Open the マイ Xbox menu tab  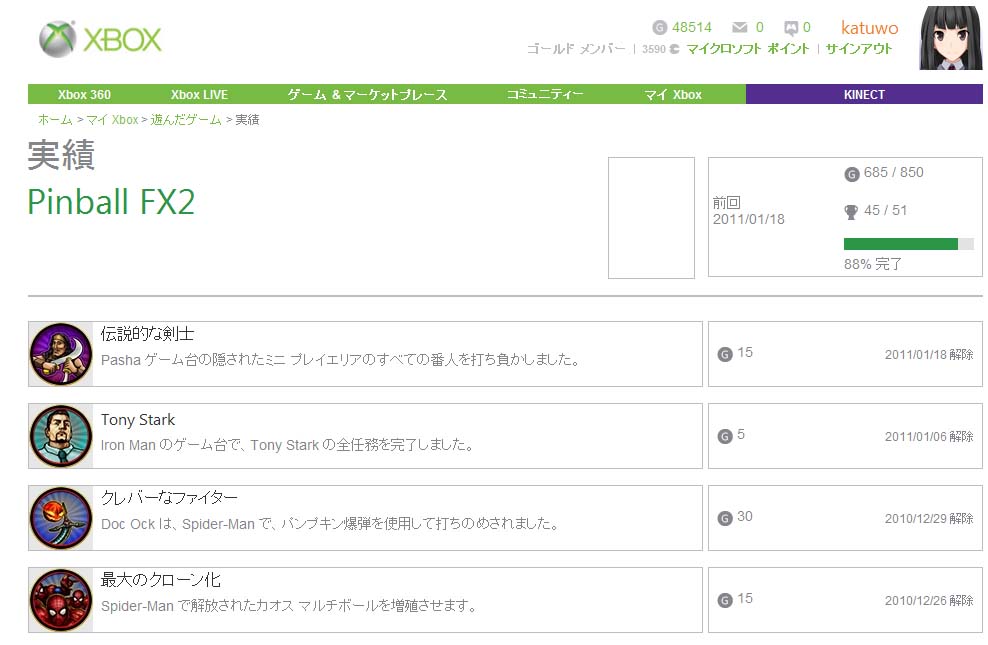(x=672, y=94)
